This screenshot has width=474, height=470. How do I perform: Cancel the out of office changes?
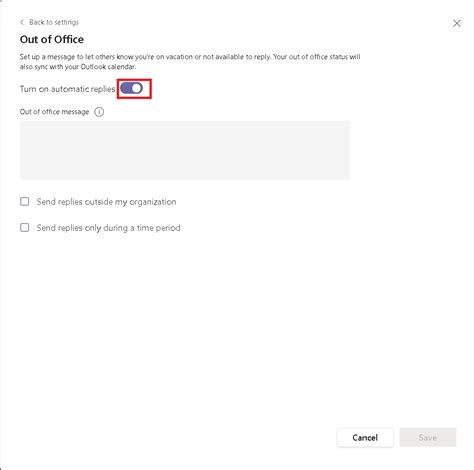tap(365, 437)
